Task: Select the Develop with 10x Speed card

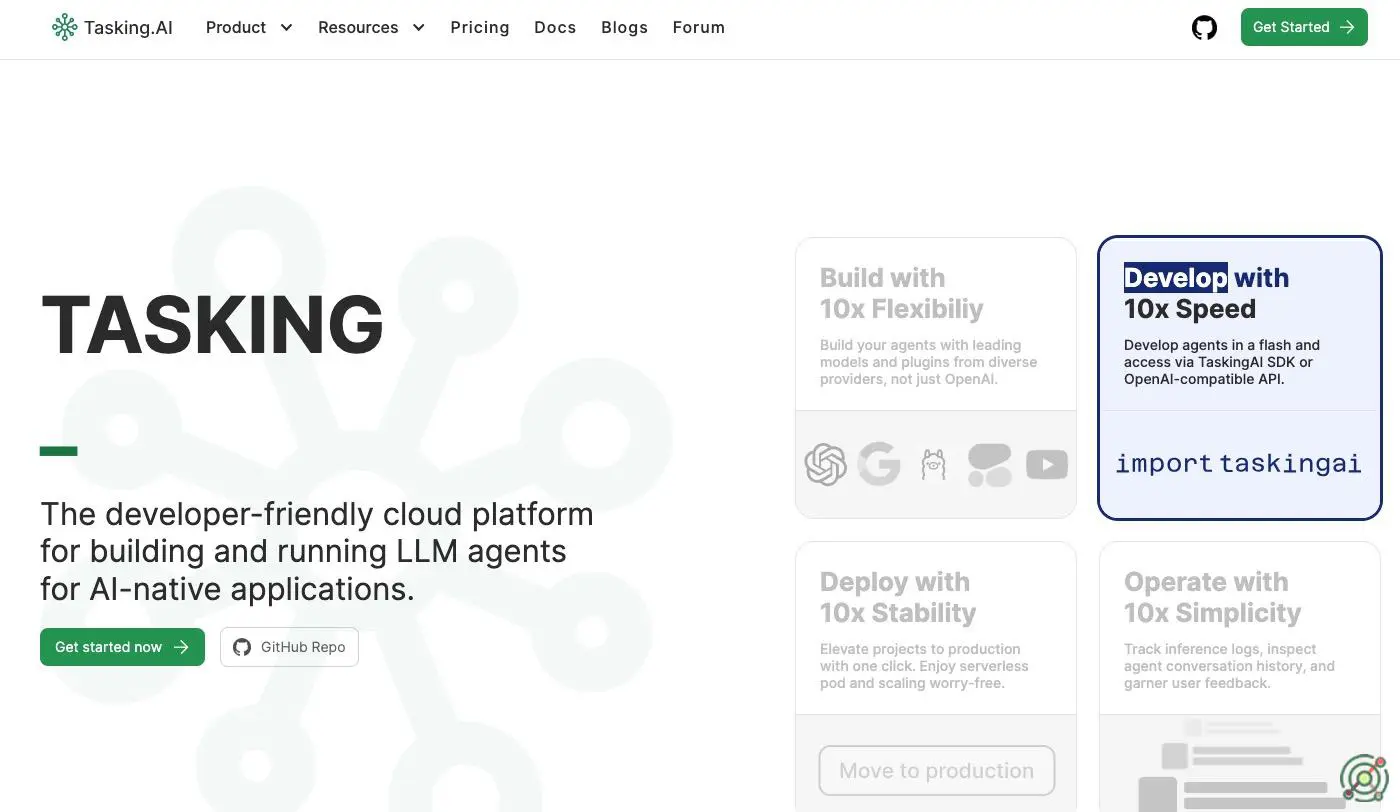Action: (1240, 378)
